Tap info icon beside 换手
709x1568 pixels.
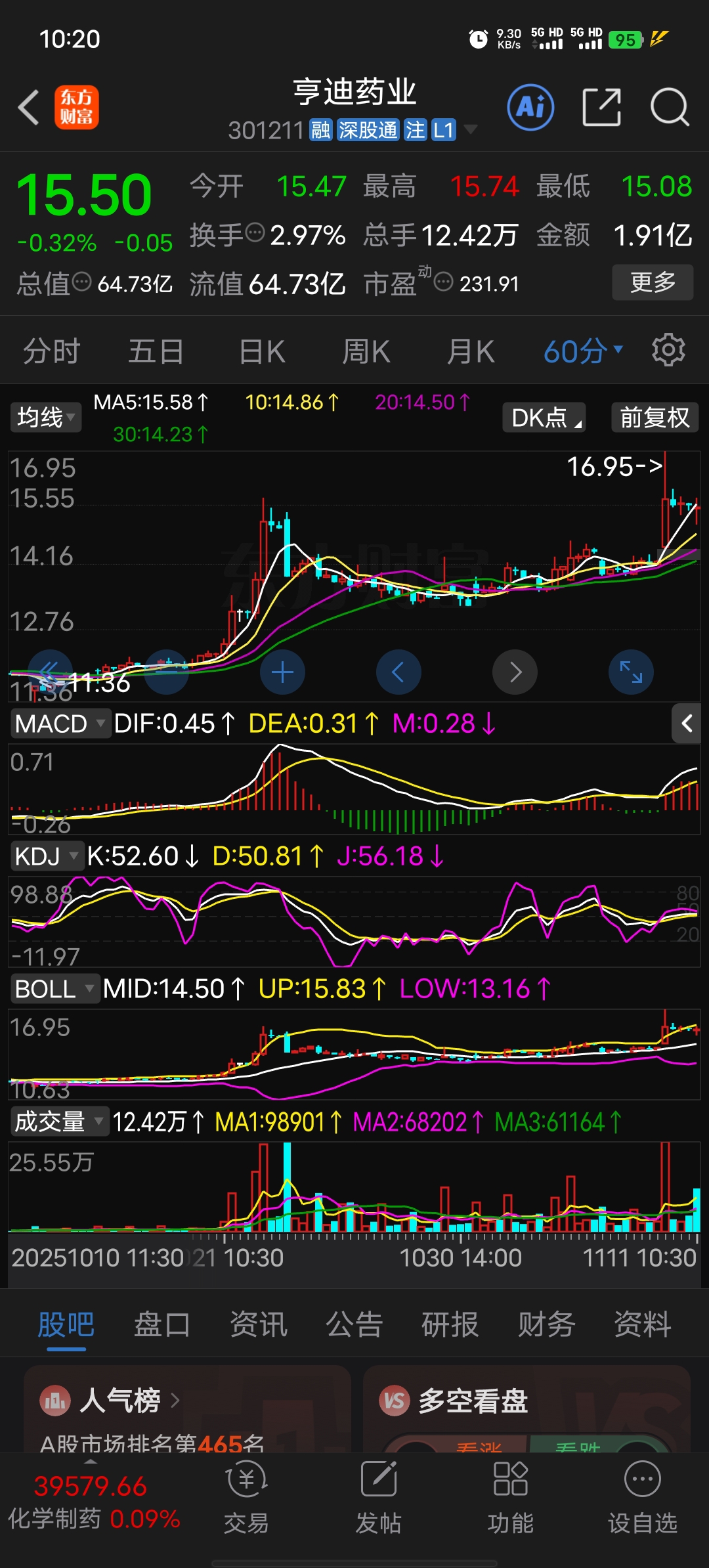(255, 232)
